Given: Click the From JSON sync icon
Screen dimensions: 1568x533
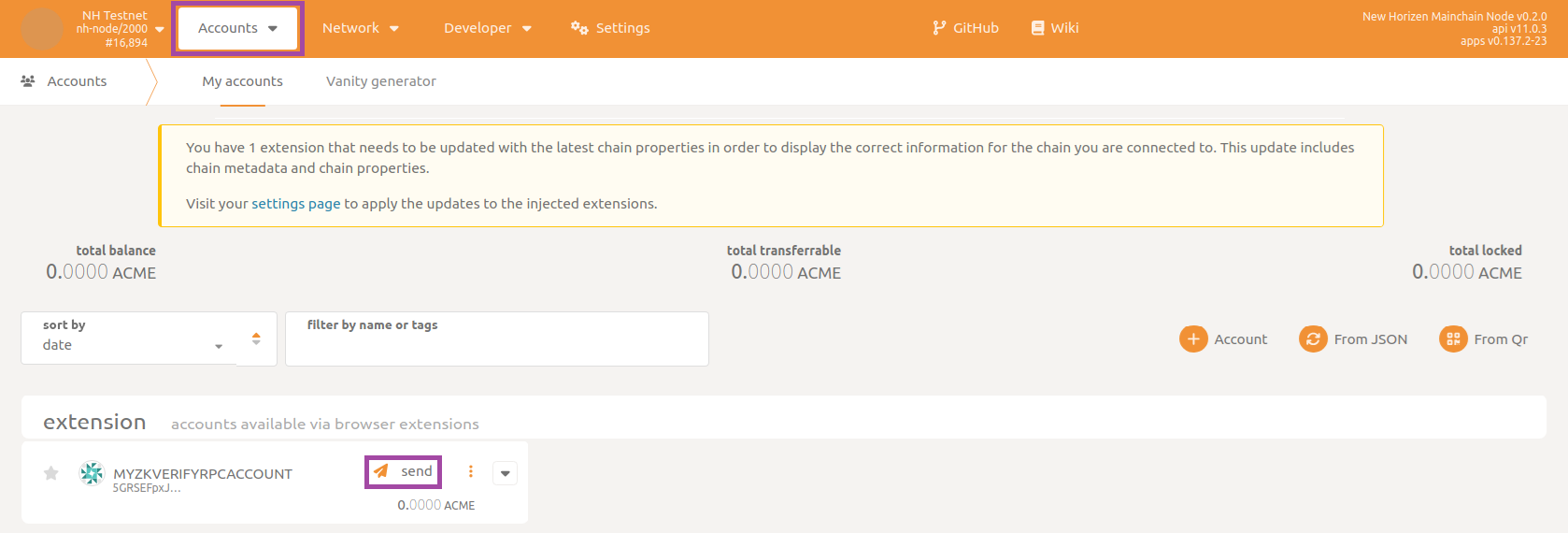Looking at the screenshot, I should (1313, 339).
